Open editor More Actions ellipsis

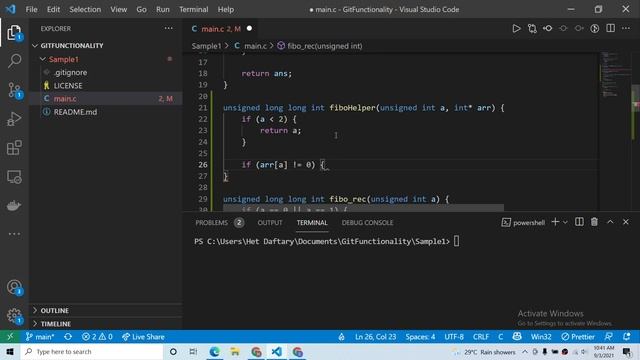click(x=626, y=29)
